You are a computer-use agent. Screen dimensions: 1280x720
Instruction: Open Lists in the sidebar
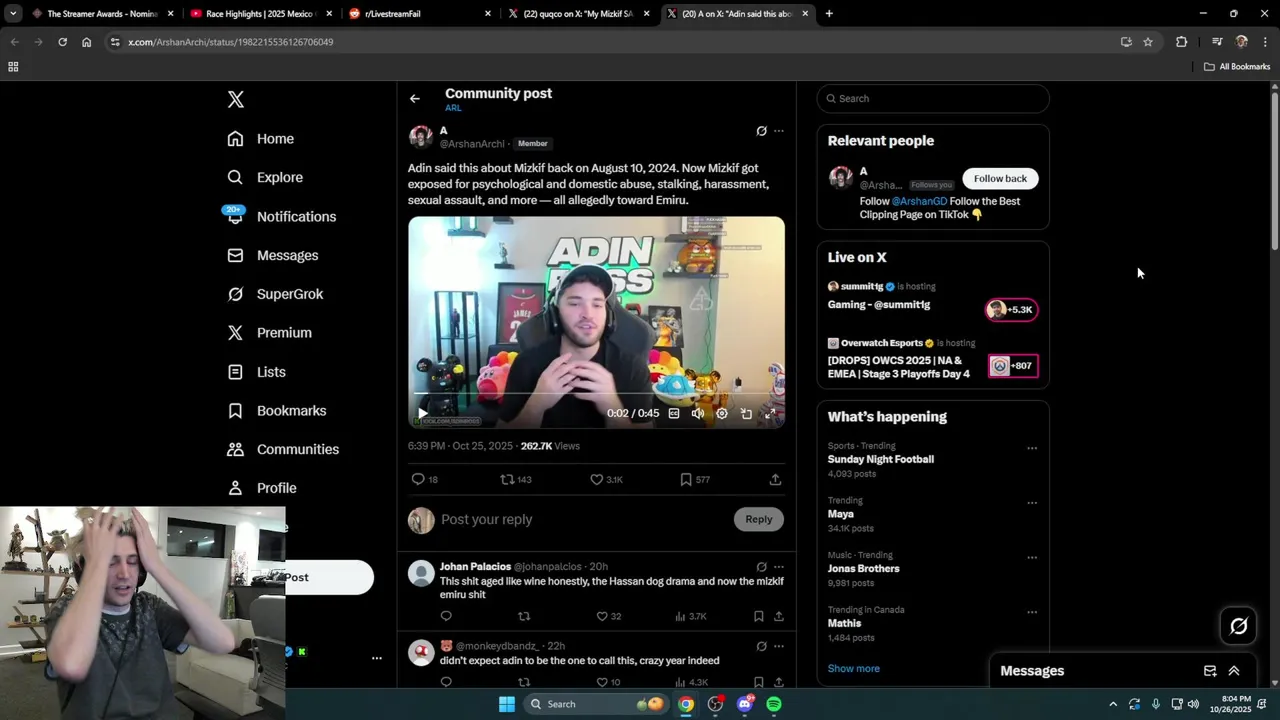(x=257, y=372)
